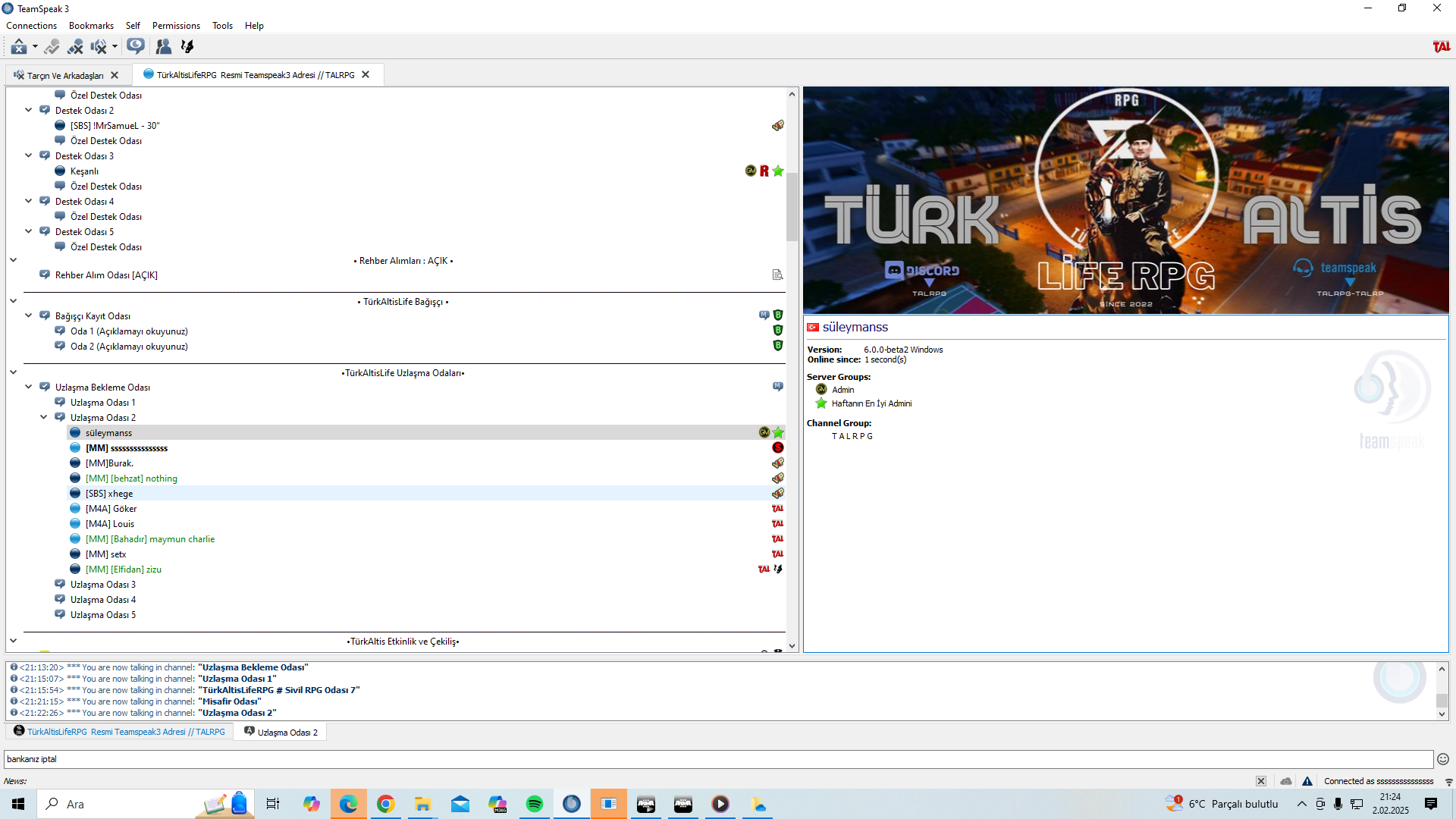Switch to TürkAltisLifeRPG server chat tab
The height and width of the screenshot is (819, 1456).
point(120,732)
